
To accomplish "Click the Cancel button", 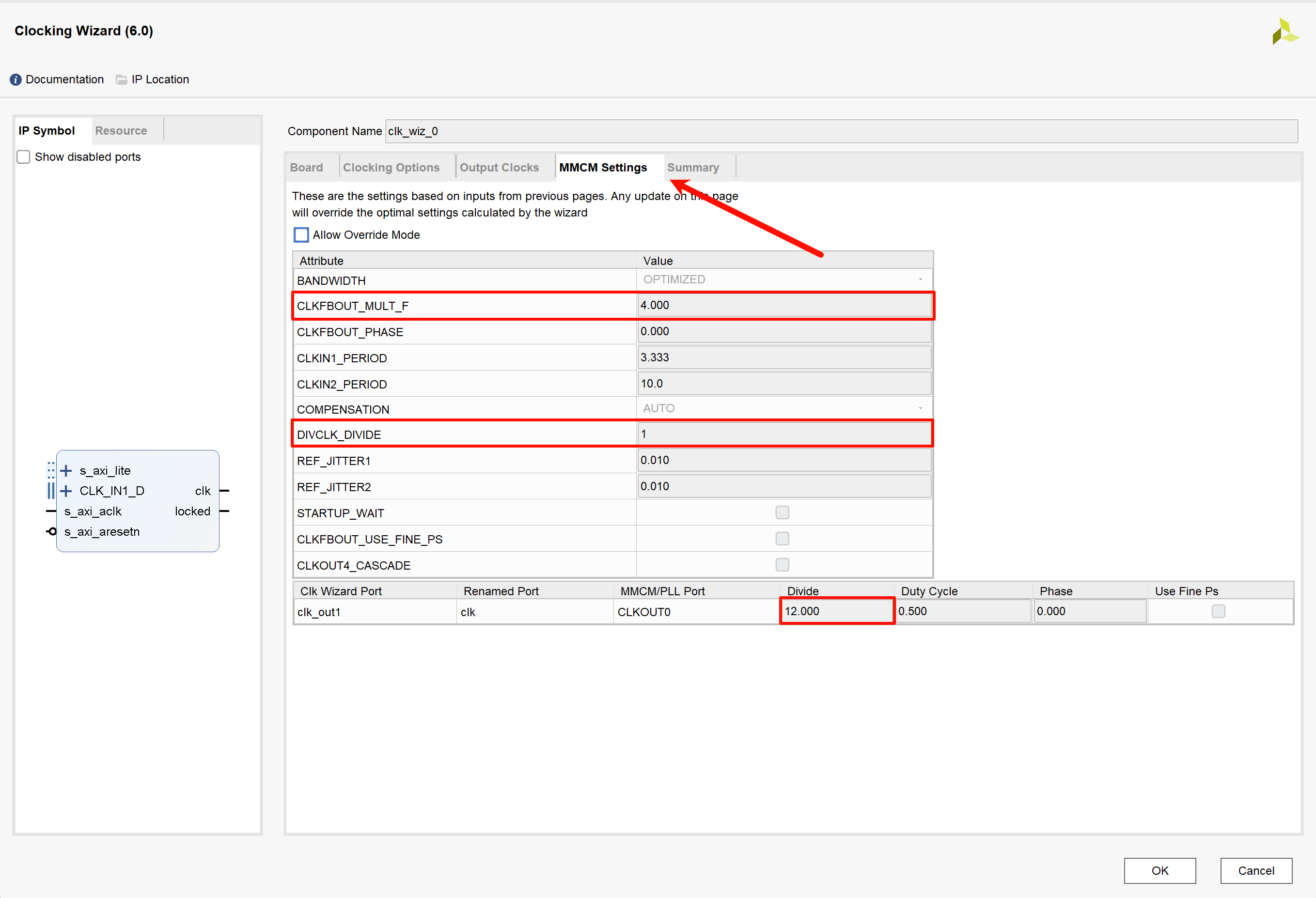I will pos(1256,870).
